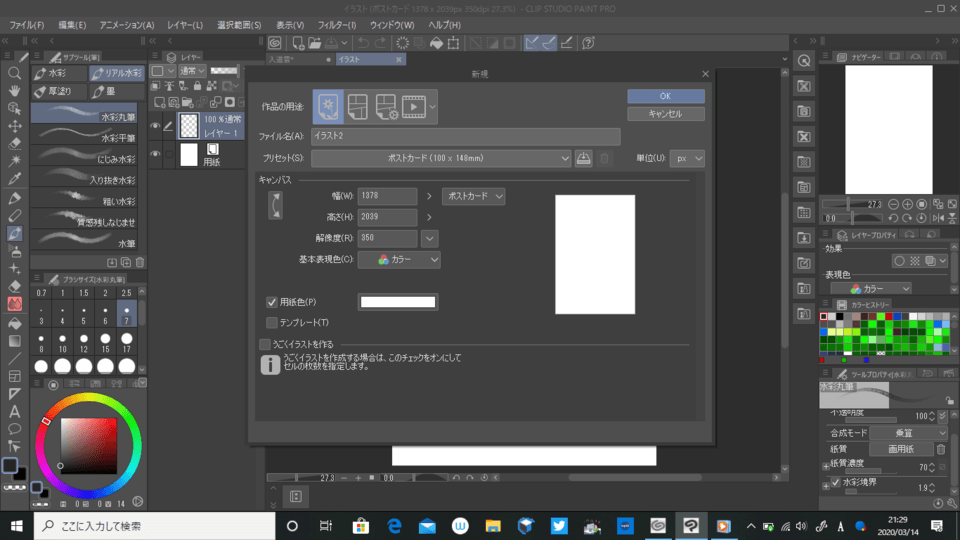Open the blend mode dropdown in tool property
960x540 pixels.
909,433
